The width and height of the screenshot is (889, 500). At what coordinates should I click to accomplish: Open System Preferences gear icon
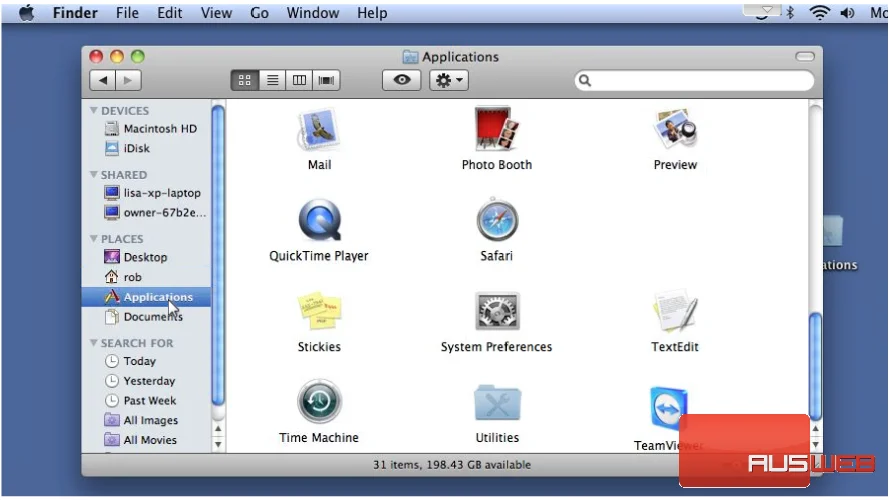[x=497, y=311]
